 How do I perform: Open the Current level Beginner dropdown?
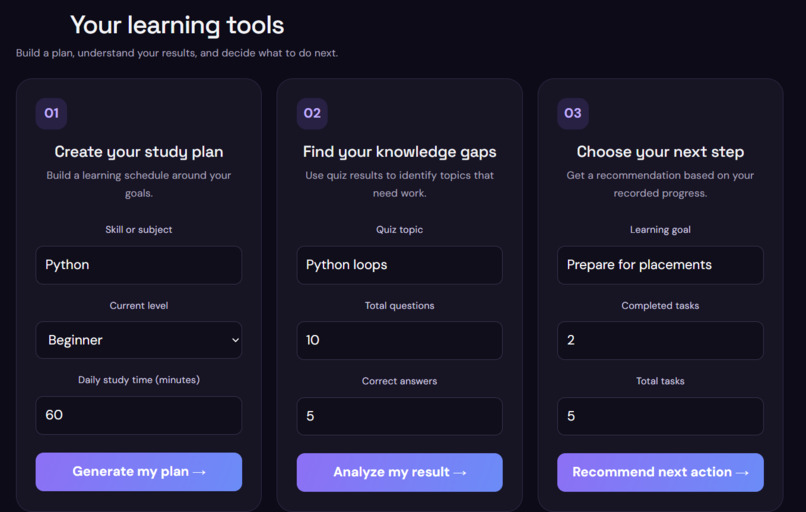tap(138, 340)
